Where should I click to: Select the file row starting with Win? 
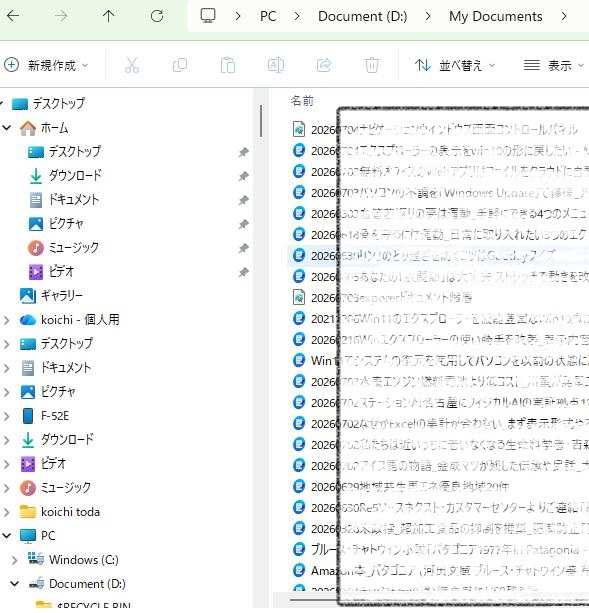(440, 360)
